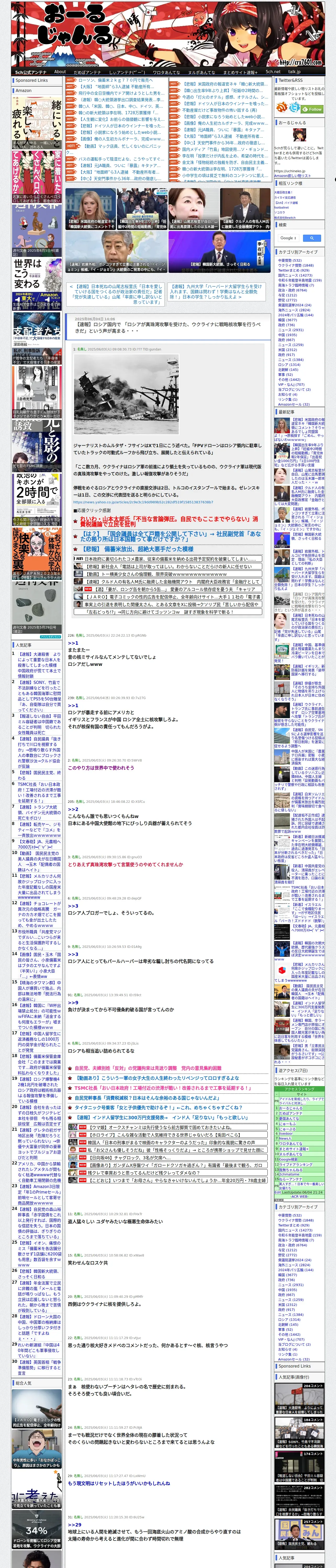336x1568 pixels.
Task: Open the About menu item
Action: [60, 72]
